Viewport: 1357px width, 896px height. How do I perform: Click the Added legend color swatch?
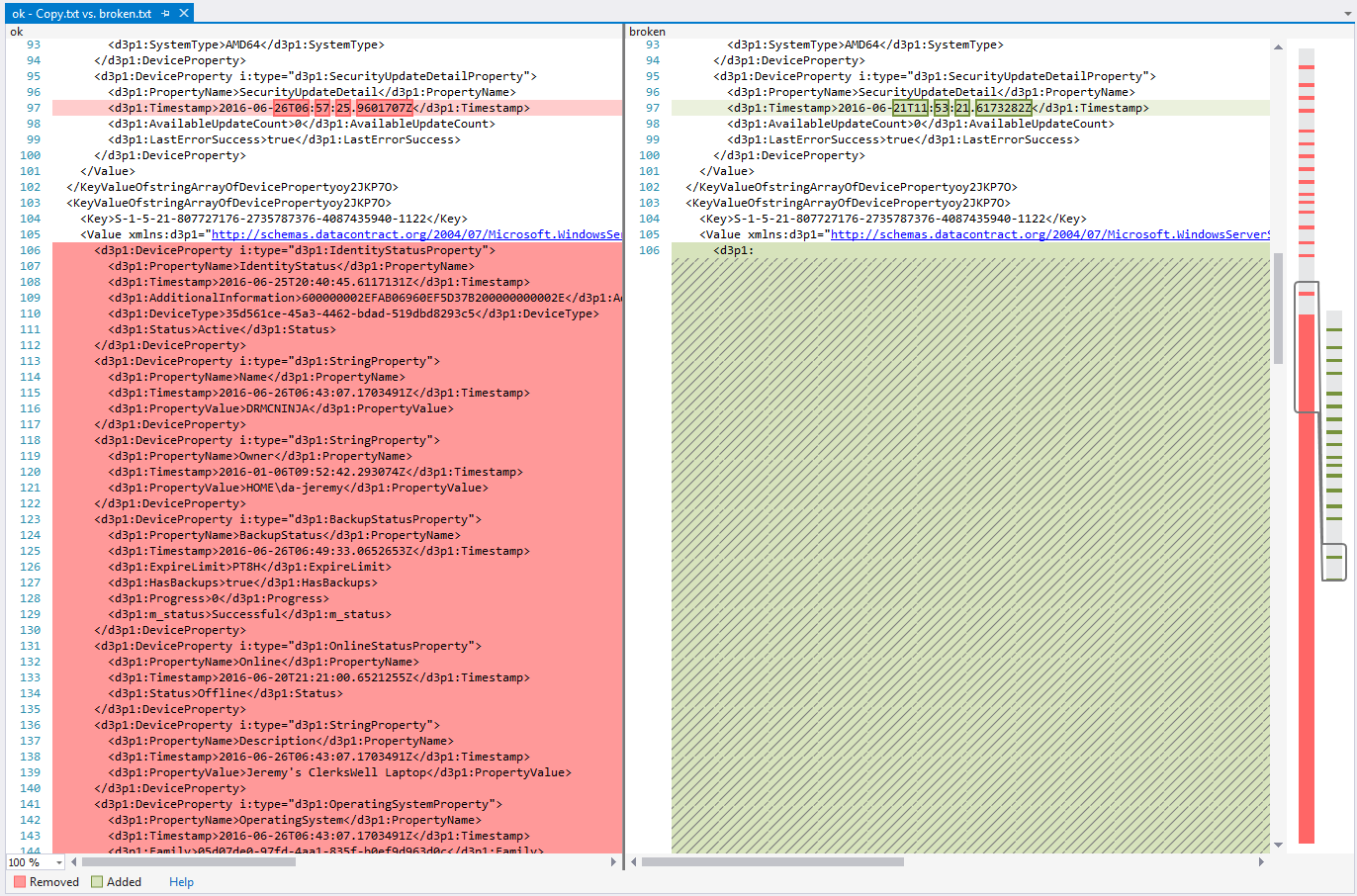point(95,881)
